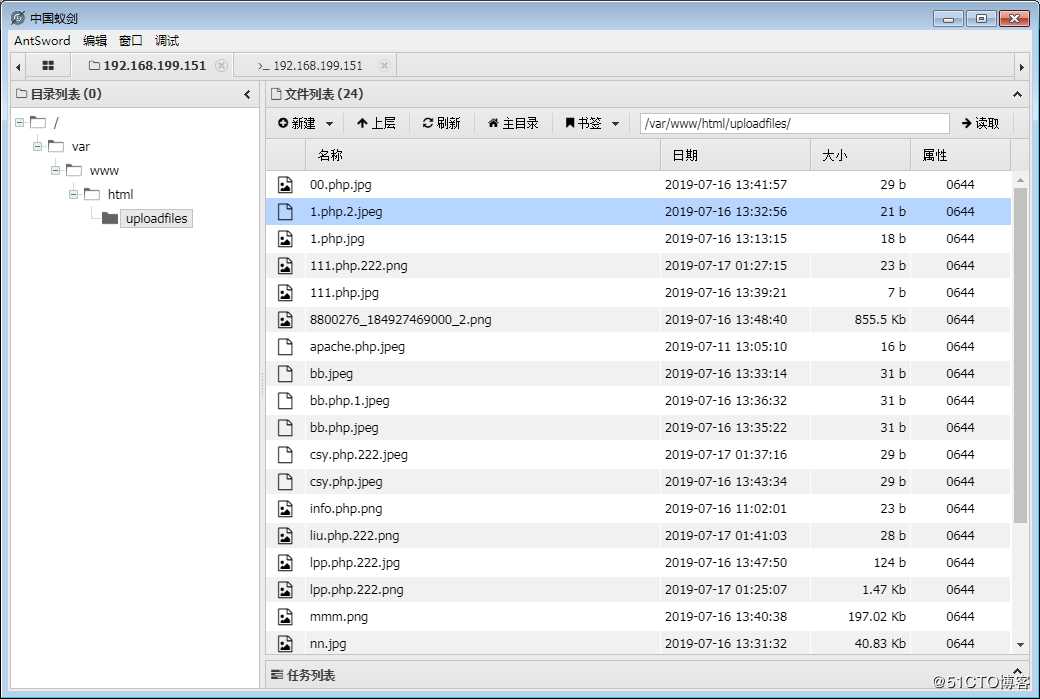The image size is (1040, 699).
Task: Click the www folder icon in tree
Action: tap(74, 170)
